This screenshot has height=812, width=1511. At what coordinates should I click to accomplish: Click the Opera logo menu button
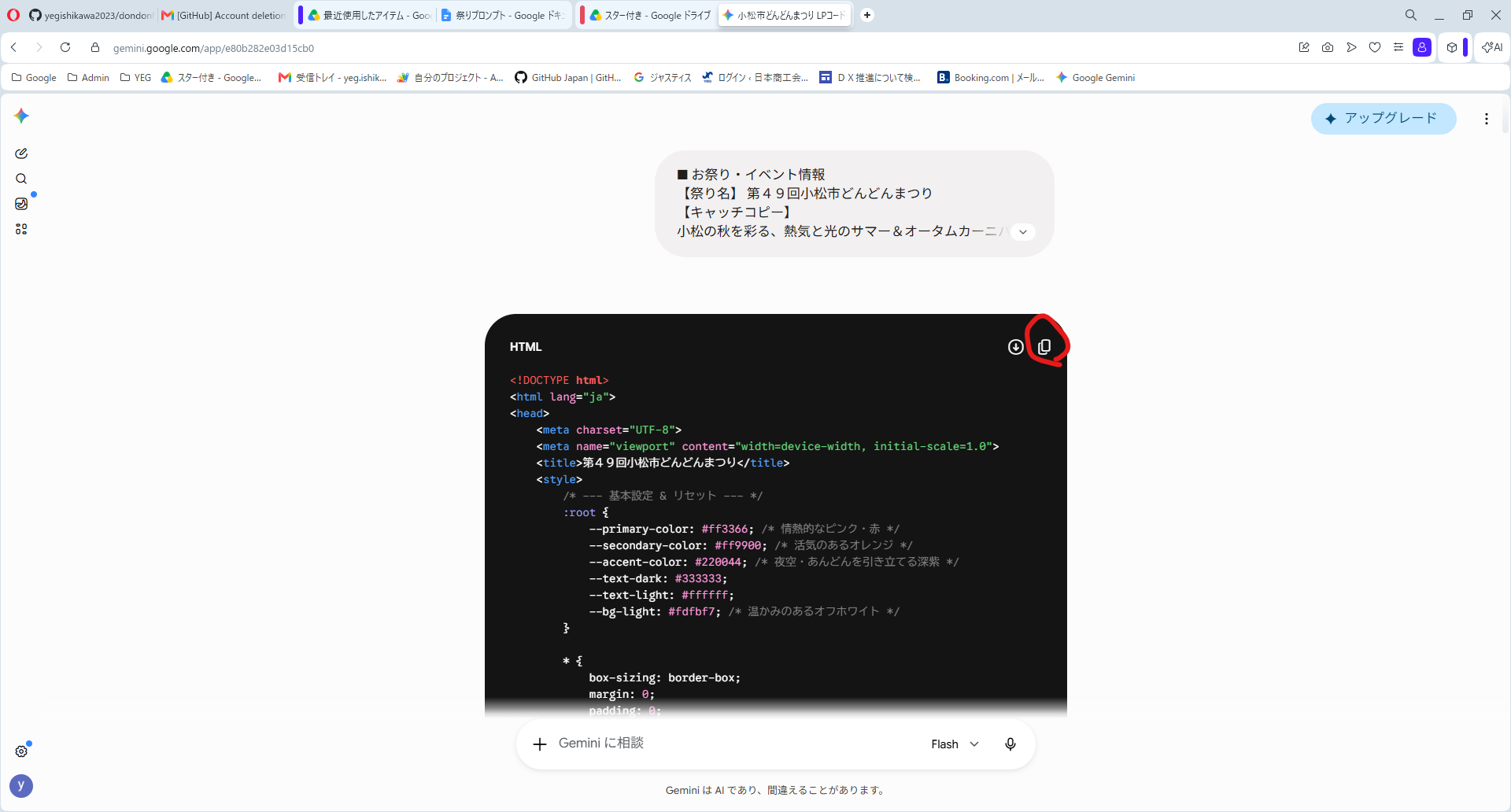[x=13, y=15]
